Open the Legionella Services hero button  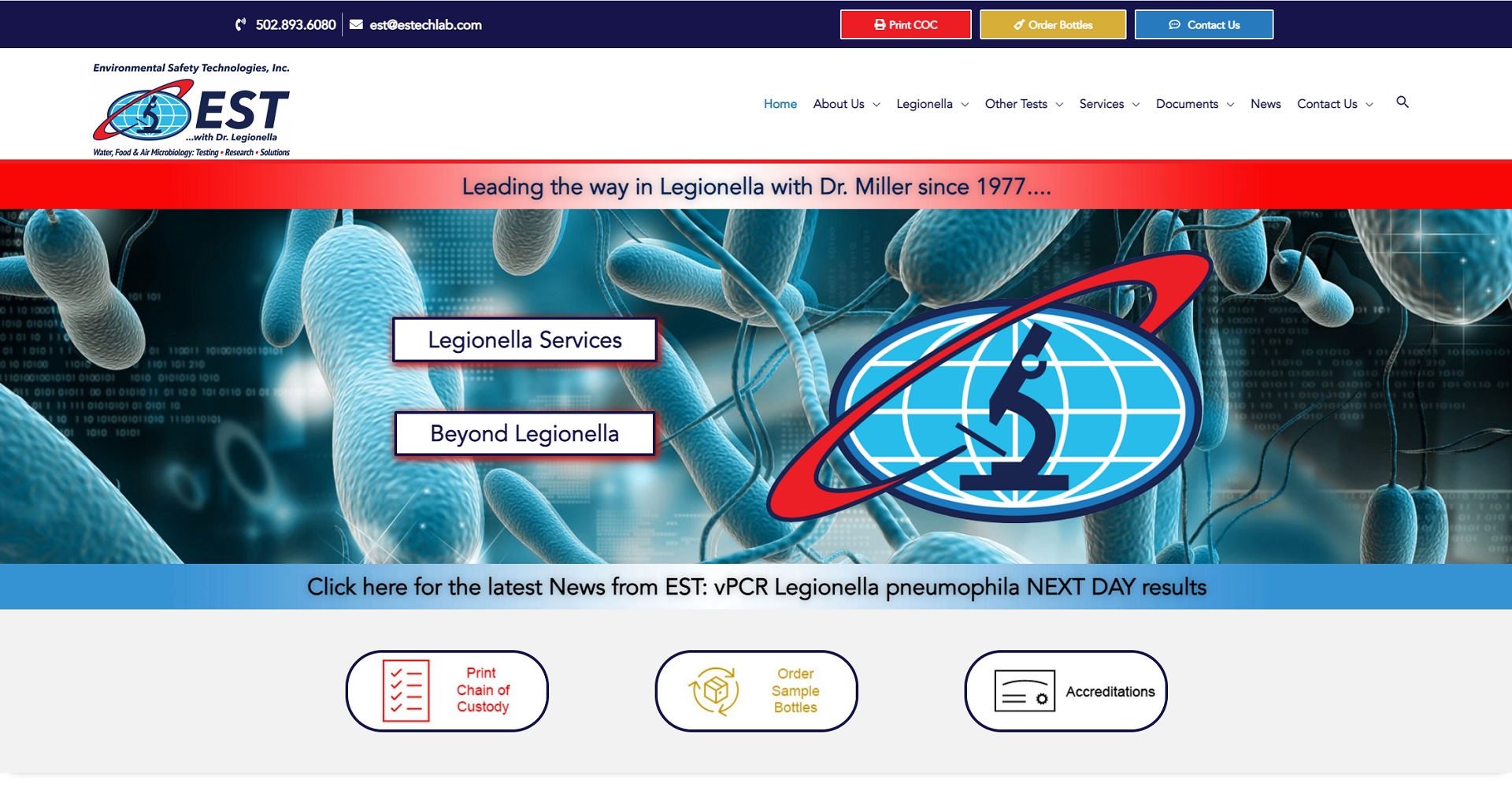pyautogui.click(x=524, y=340)
